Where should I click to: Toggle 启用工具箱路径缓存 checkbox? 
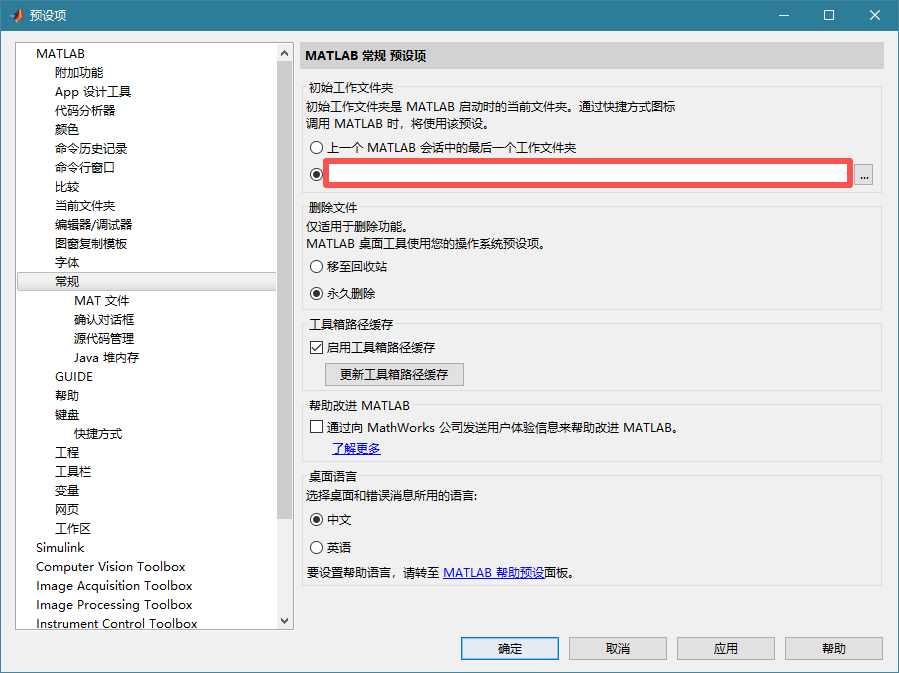pos(316,347)
